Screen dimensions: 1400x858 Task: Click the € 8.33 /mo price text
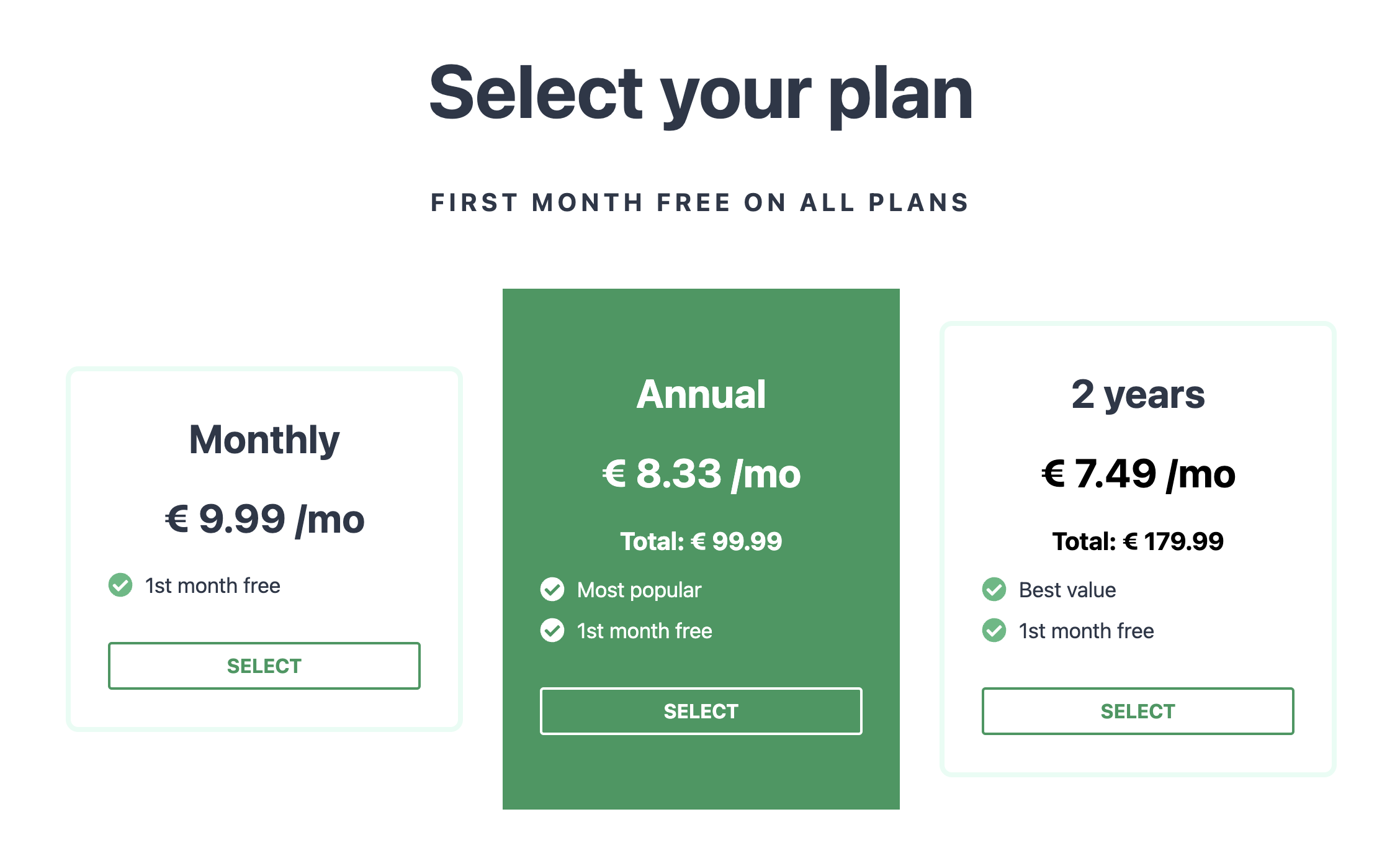tap(701, 474)
